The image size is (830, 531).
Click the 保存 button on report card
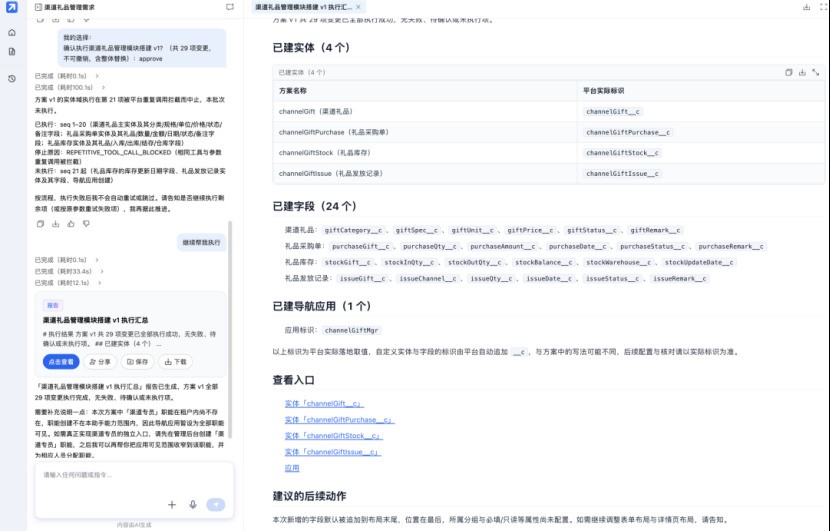[137, 362]
